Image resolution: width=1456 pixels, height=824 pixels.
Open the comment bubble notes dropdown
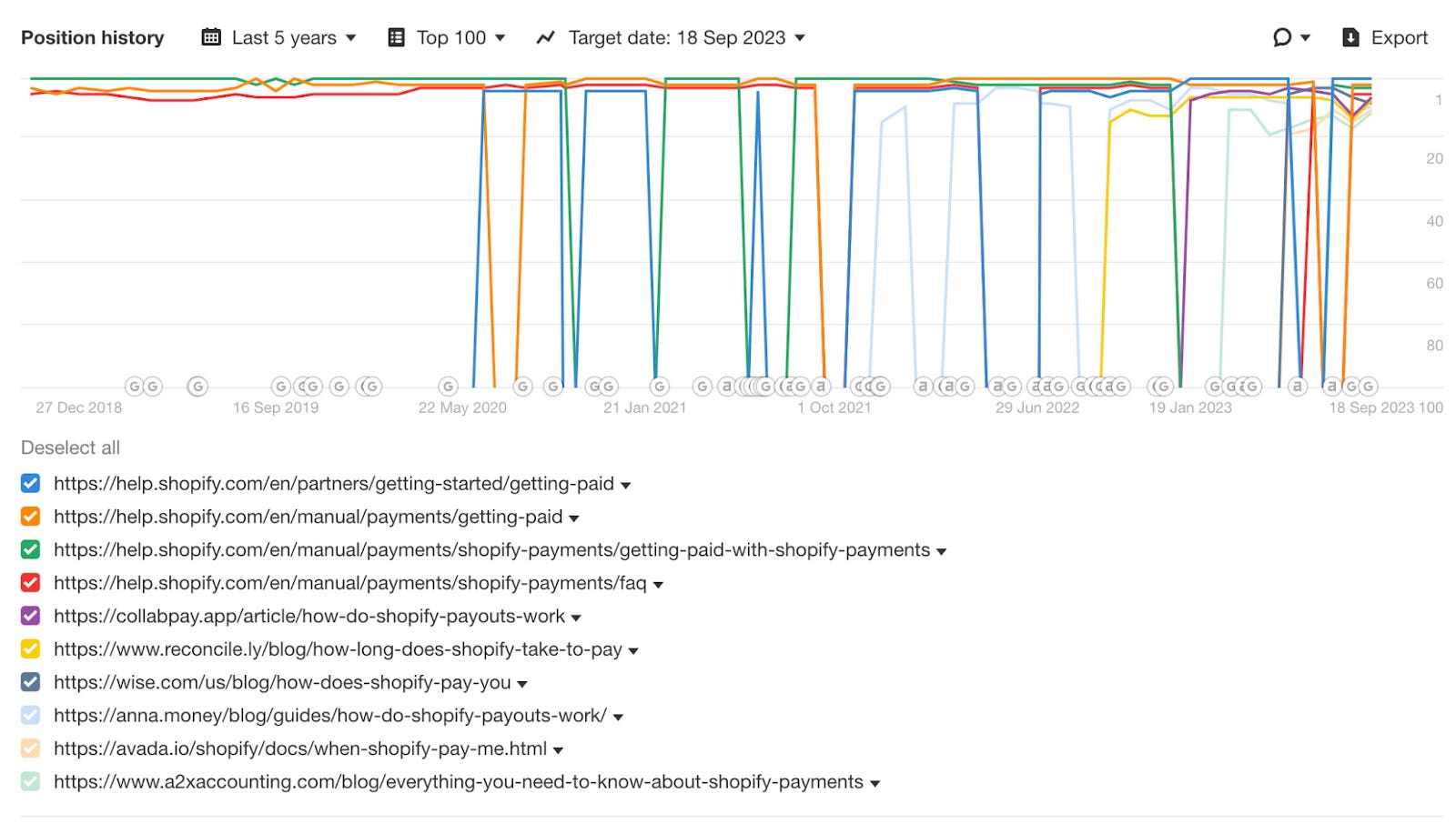pos(1290,37)
